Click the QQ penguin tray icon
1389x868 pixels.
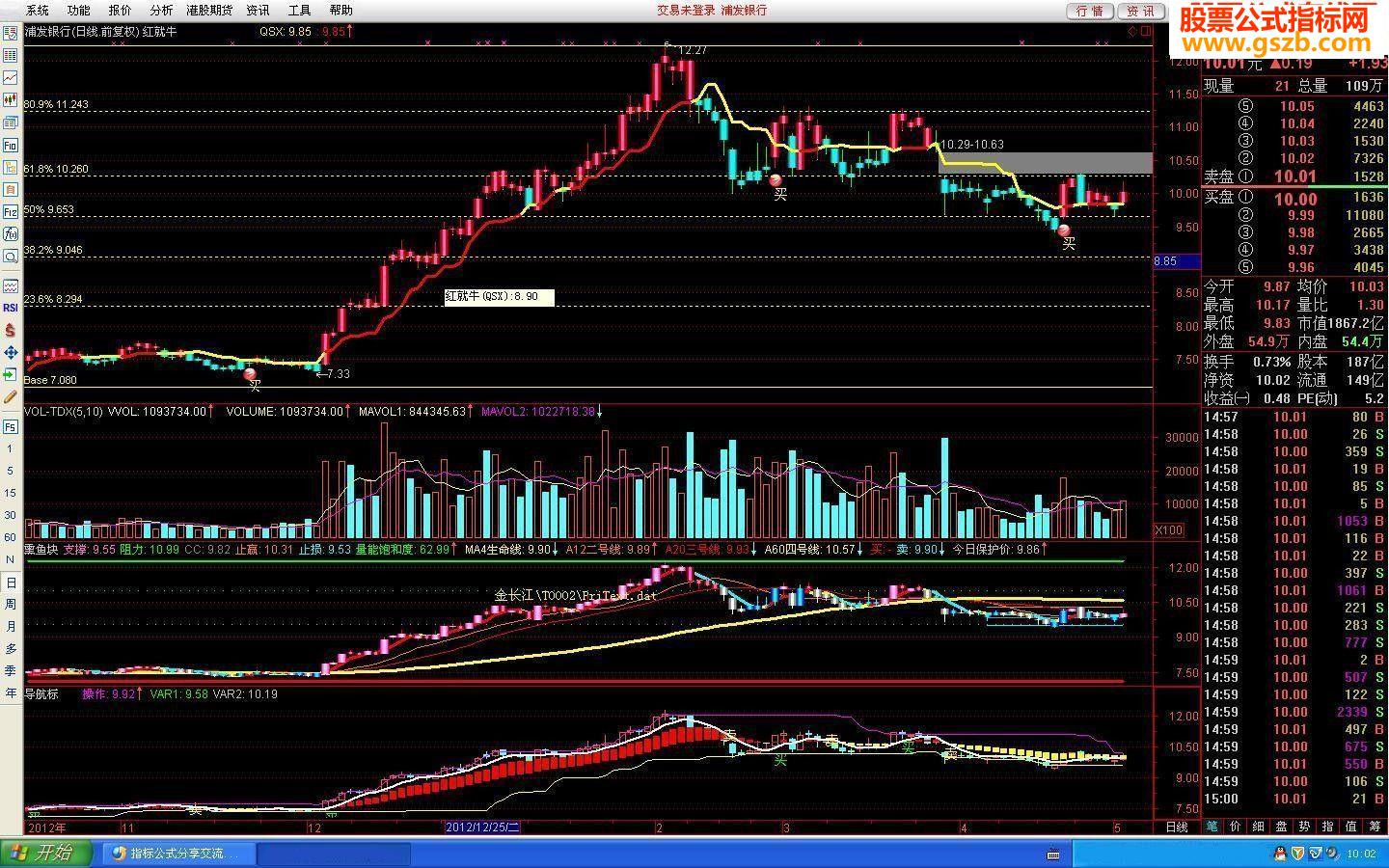(x=1279, y=854)
